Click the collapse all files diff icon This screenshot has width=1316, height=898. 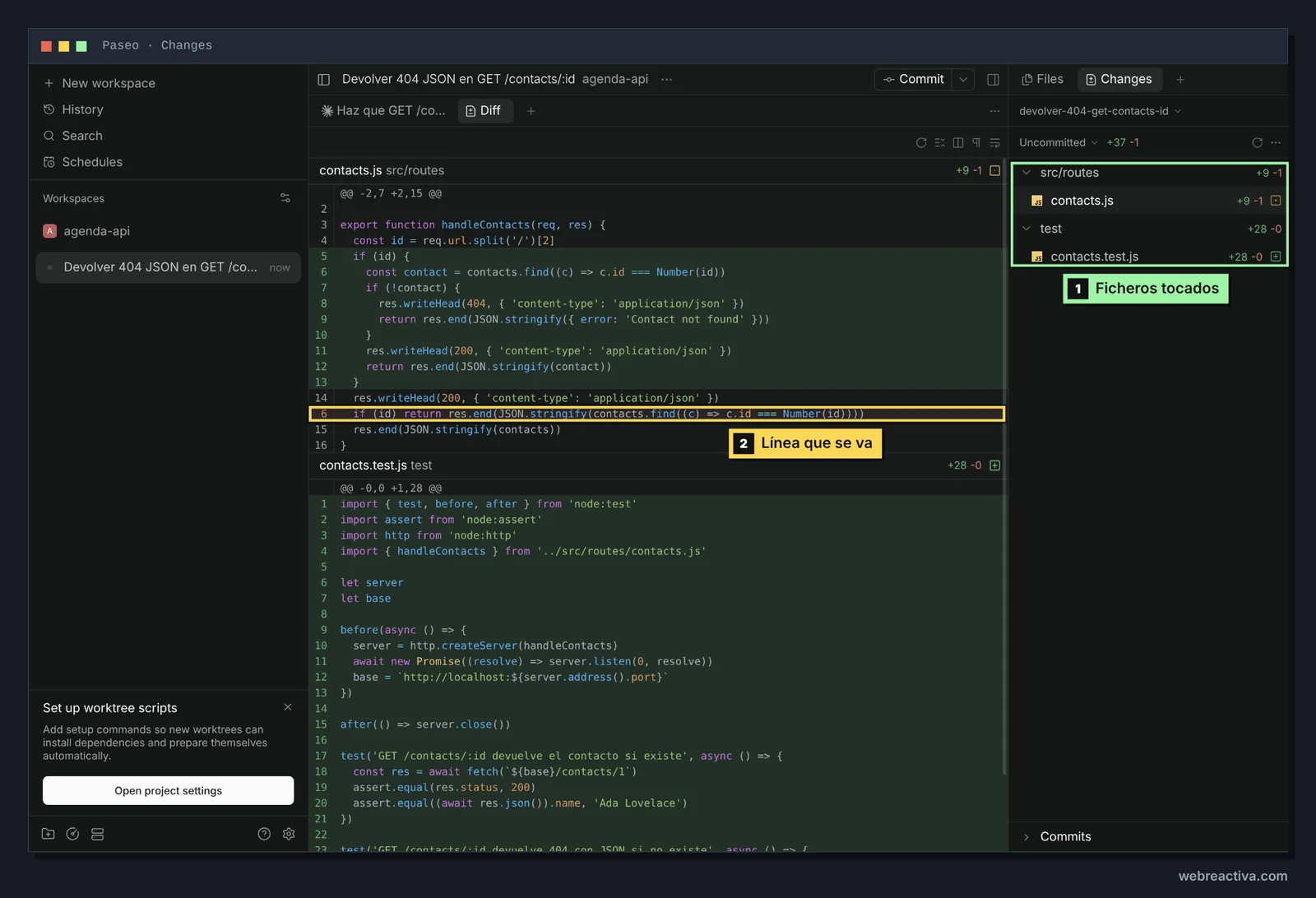[x=939, y=143]
